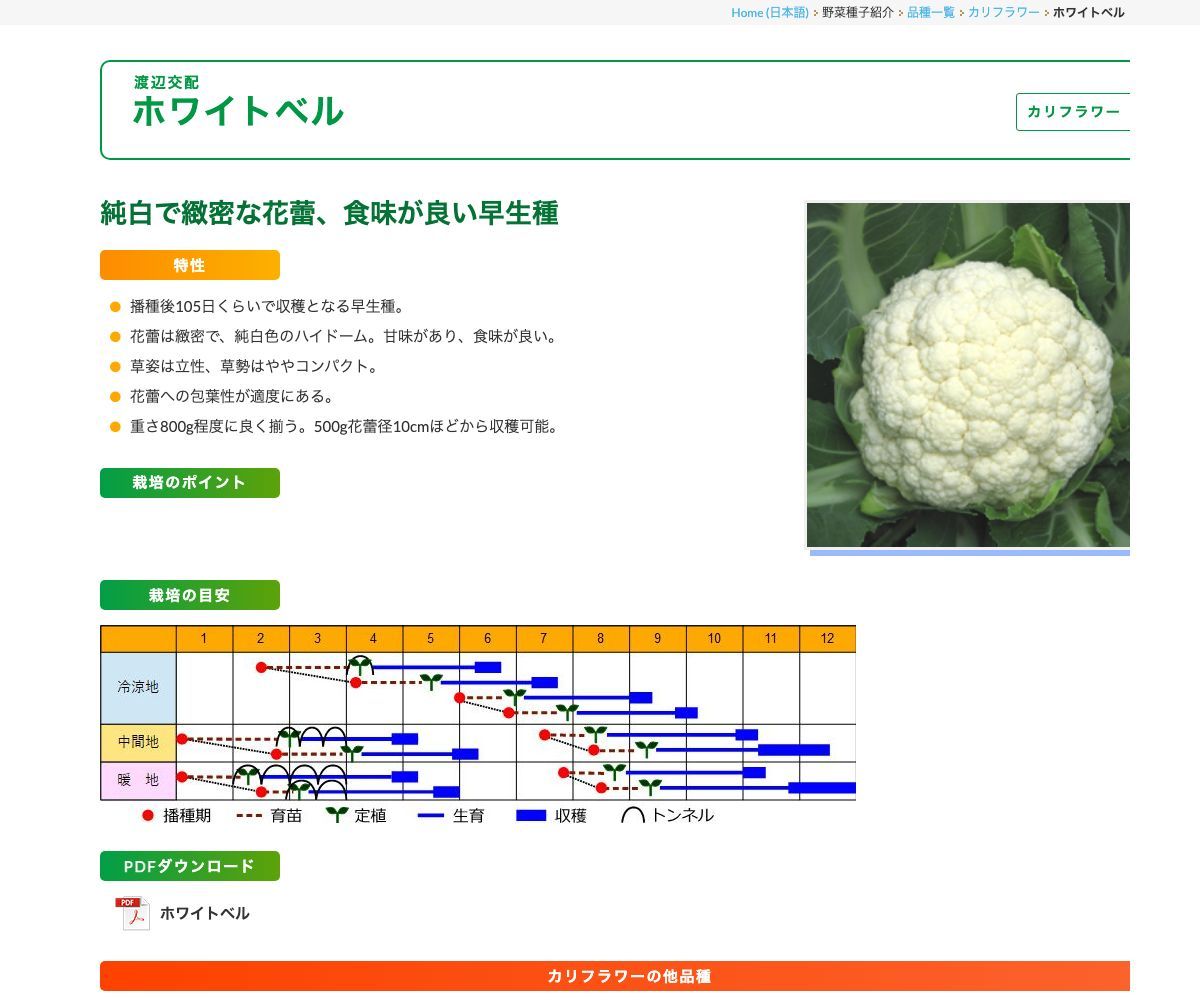Viewport: 1200px width, 1000px height.
Task: Toggle the bullet beside 重さ800g feature
Action: [113, 426]
